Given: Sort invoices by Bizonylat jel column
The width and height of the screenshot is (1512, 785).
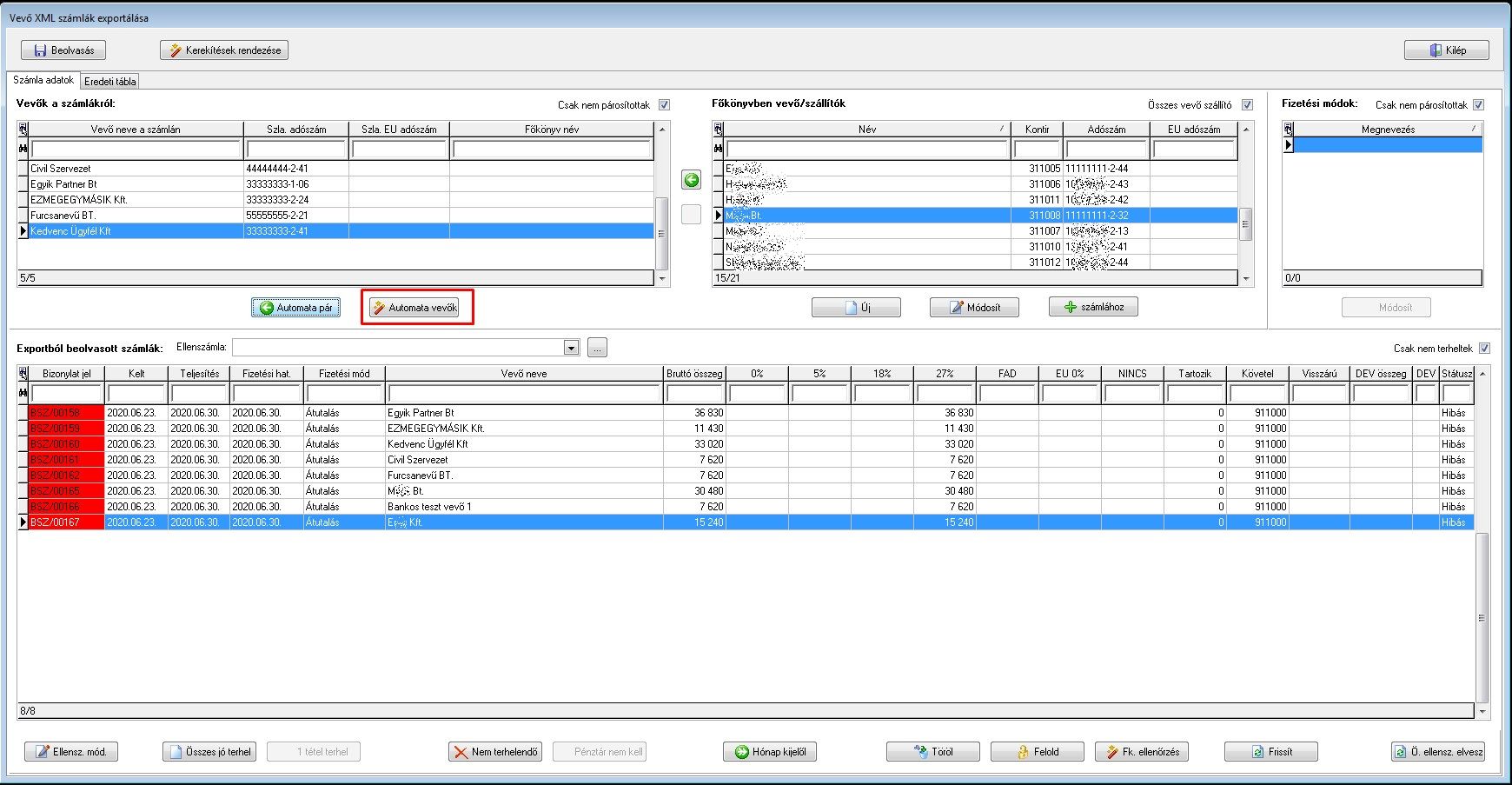Looking at the screenshot, I should 67,374.
